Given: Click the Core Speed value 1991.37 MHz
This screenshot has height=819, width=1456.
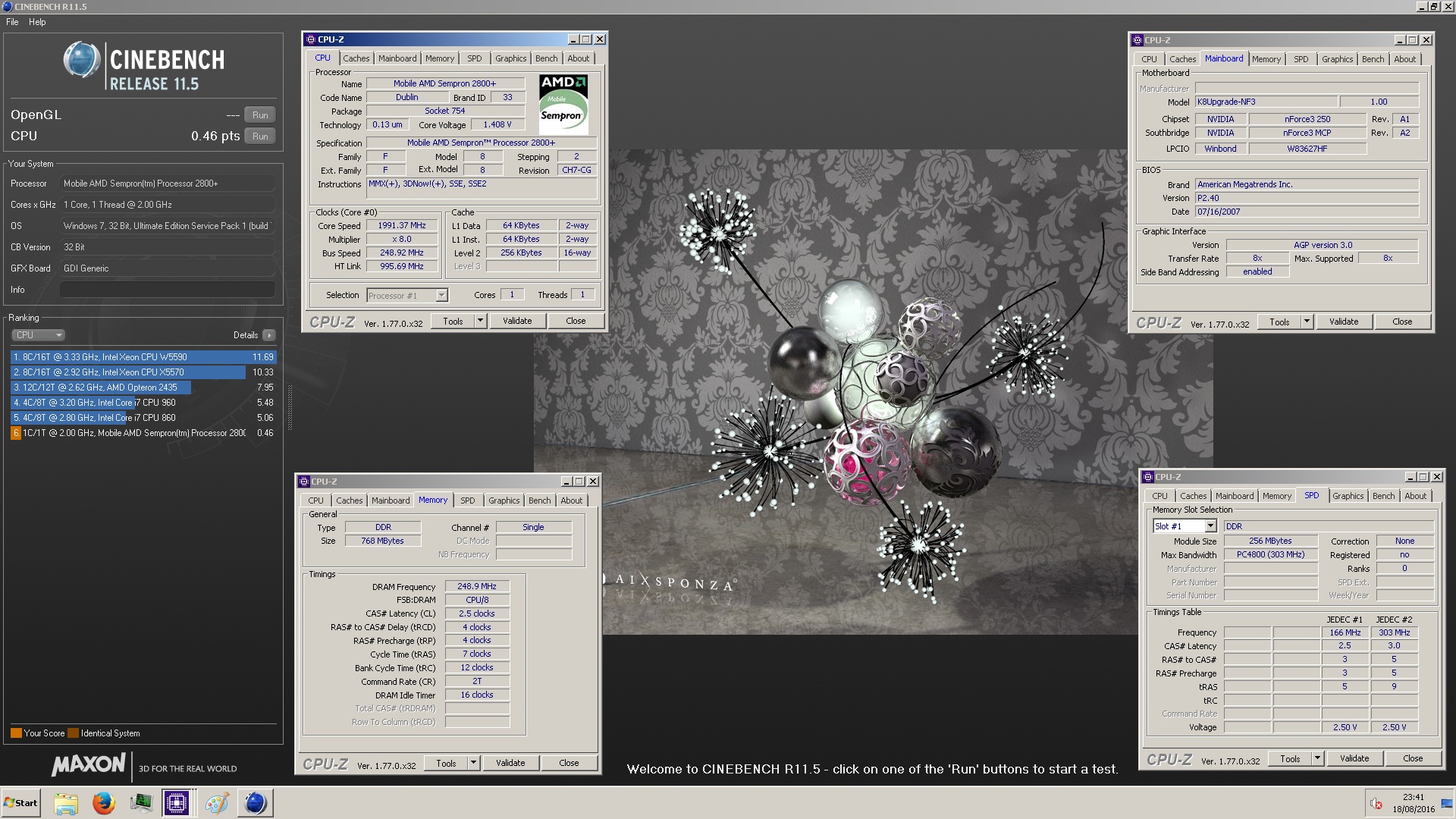Looking at the screenshot, I should [x=402, y=226].
